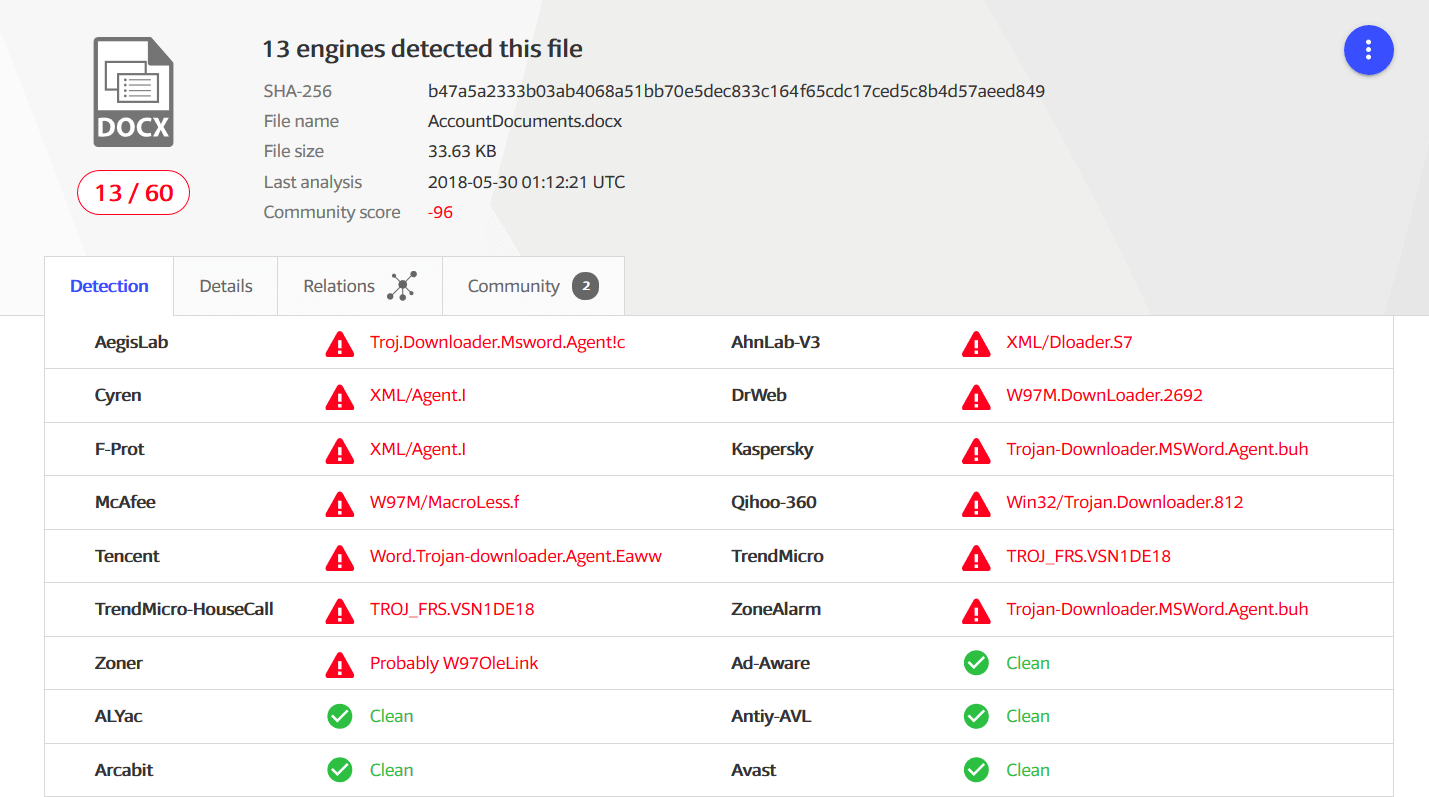
Task: Click the Kaspersky engine name
Action: pyautogui.click(x=772, y=449)
